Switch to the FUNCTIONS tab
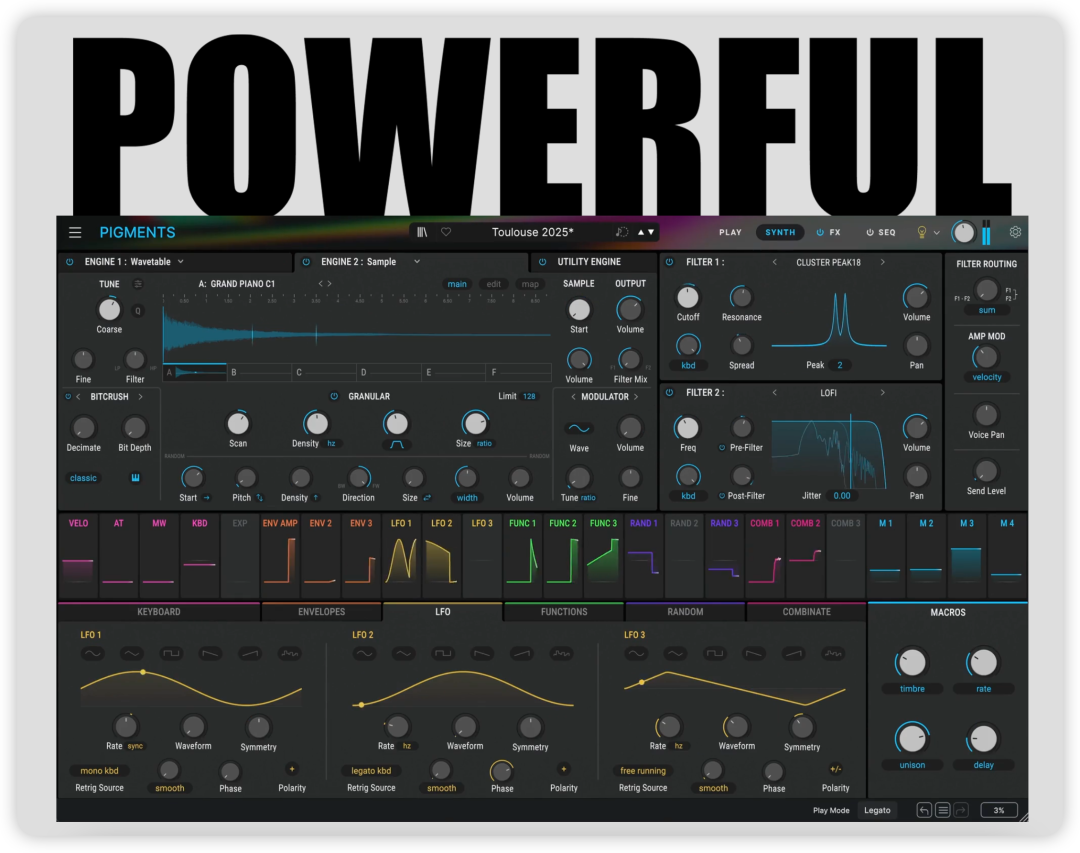This screenshot has height=853, width=1080. tap(564, 612)
